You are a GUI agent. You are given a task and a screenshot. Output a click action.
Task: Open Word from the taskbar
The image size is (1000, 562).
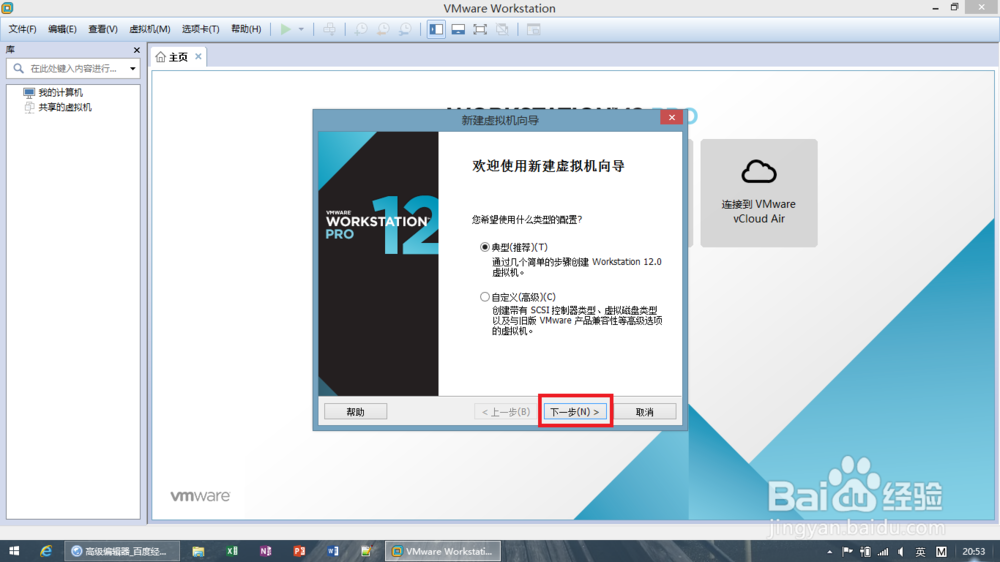coord(333,551)
